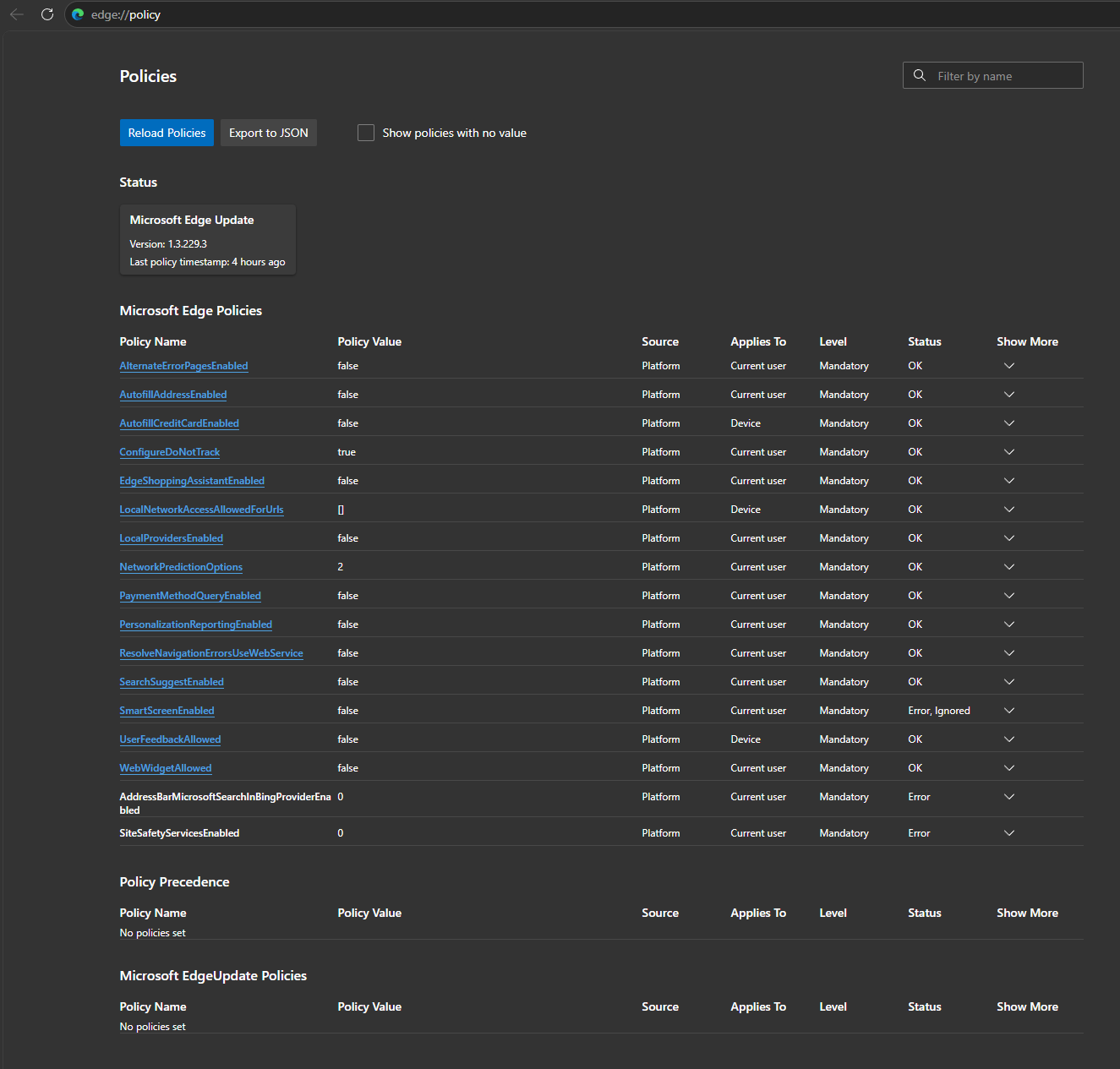
Task: Click the AddressBarMicrosoftSearchInBingProviderEnabled policy name
Action: [225, 803]
